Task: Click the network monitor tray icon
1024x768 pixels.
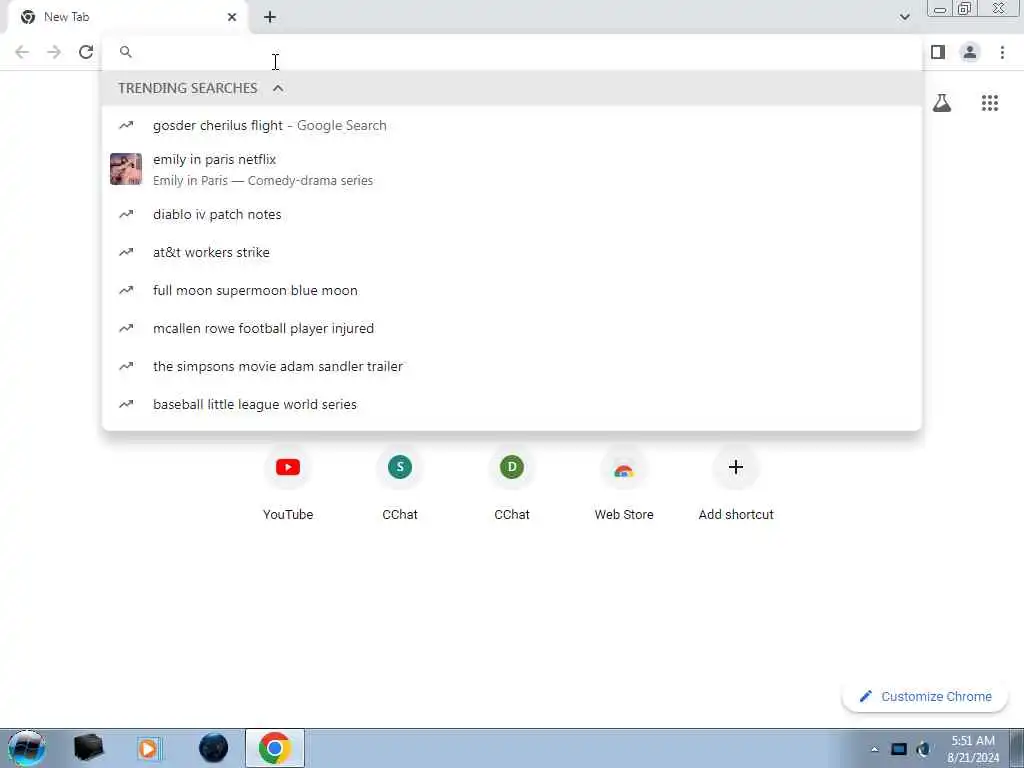Action: tap(899, 749)
